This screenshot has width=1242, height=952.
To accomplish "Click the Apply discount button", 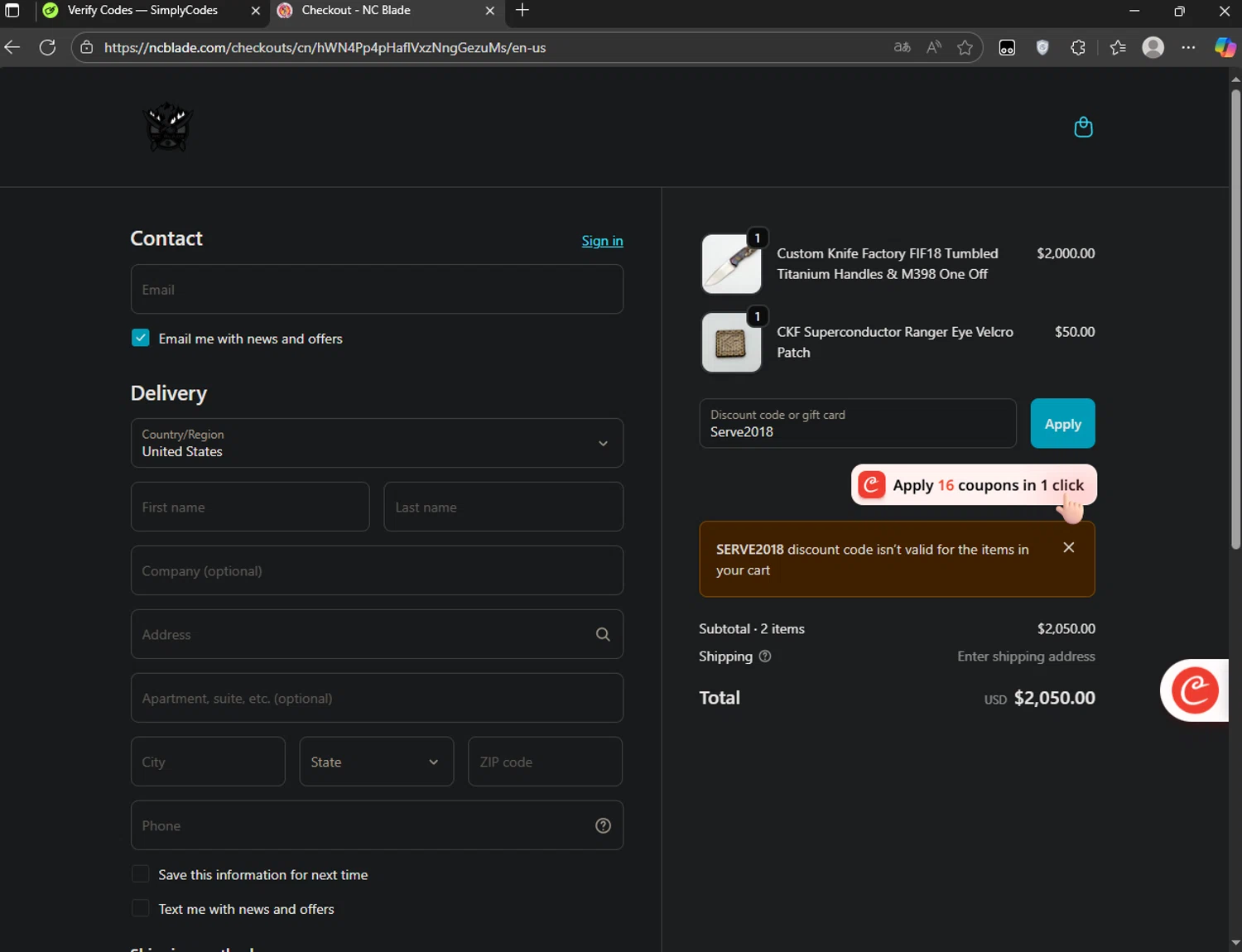I will [x=1062, y=423].
